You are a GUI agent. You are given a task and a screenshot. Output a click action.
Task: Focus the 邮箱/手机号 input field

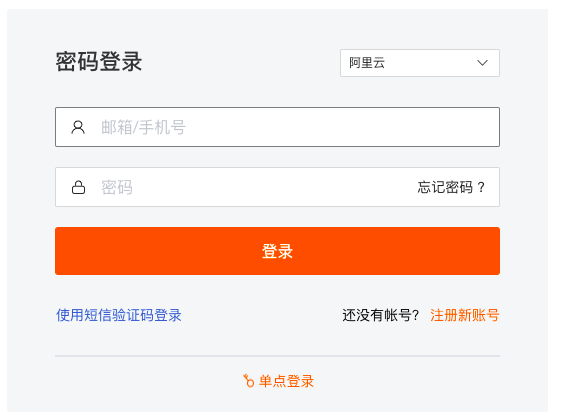click(277, 127)
